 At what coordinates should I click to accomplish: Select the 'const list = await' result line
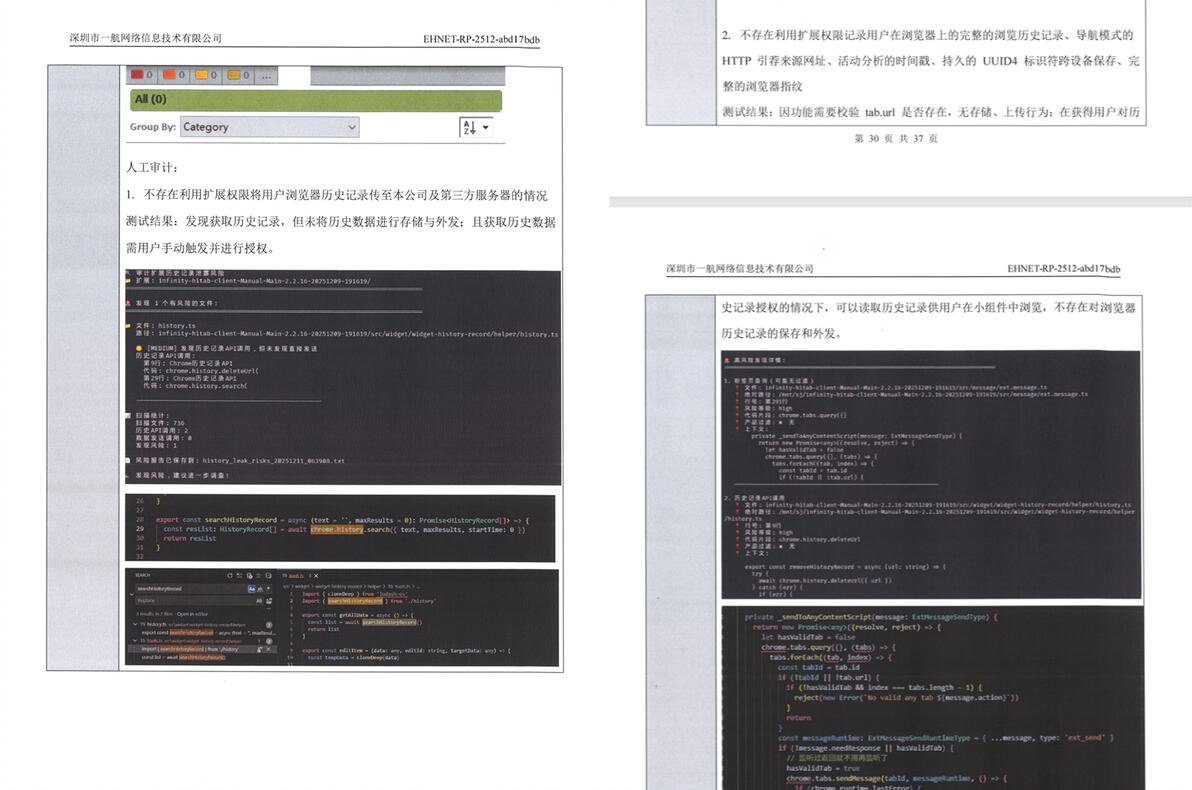183,658
